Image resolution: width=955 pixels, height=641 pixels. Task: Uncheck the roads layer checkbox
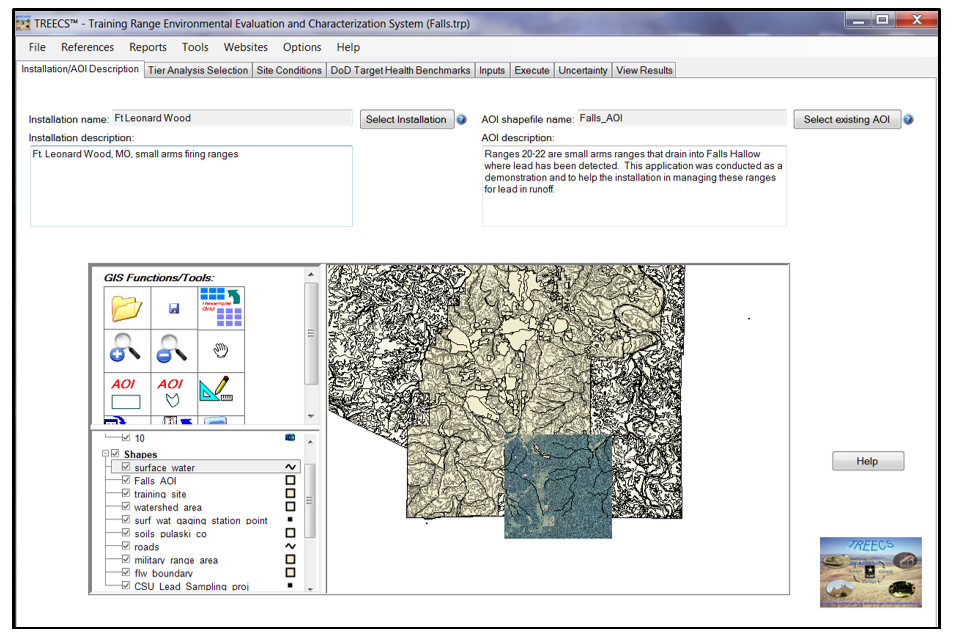click(126, 547)
